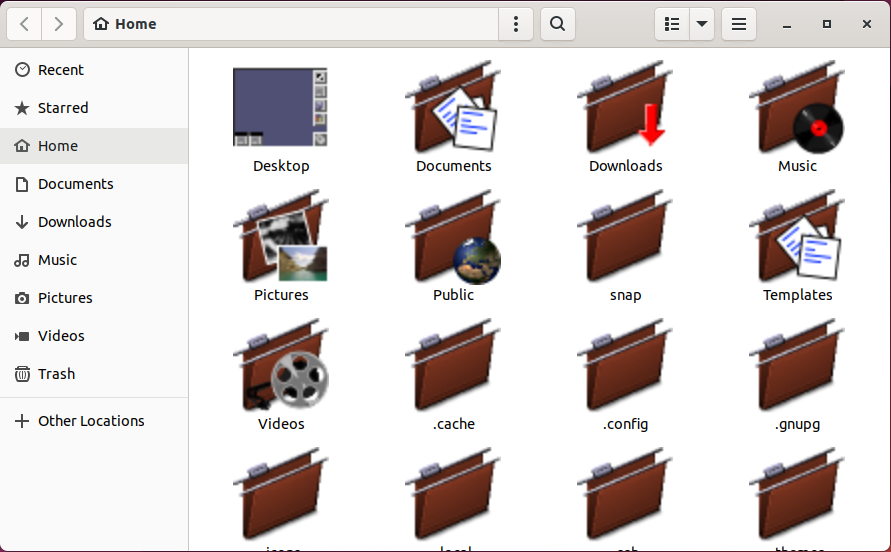The width and height of the screenshot is (891, 552).
Task: Select Home in the sidebar
Action: pos(94,146)
